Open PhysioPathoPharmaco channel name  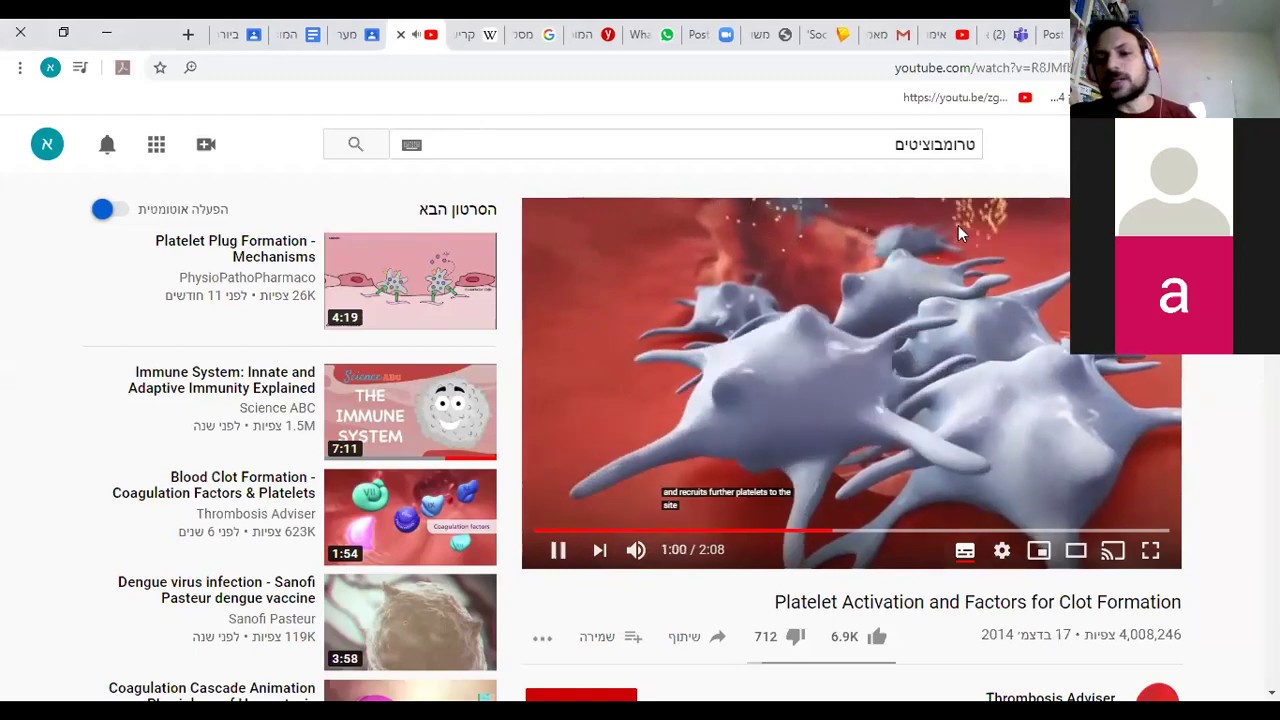[x=247, y=277]
